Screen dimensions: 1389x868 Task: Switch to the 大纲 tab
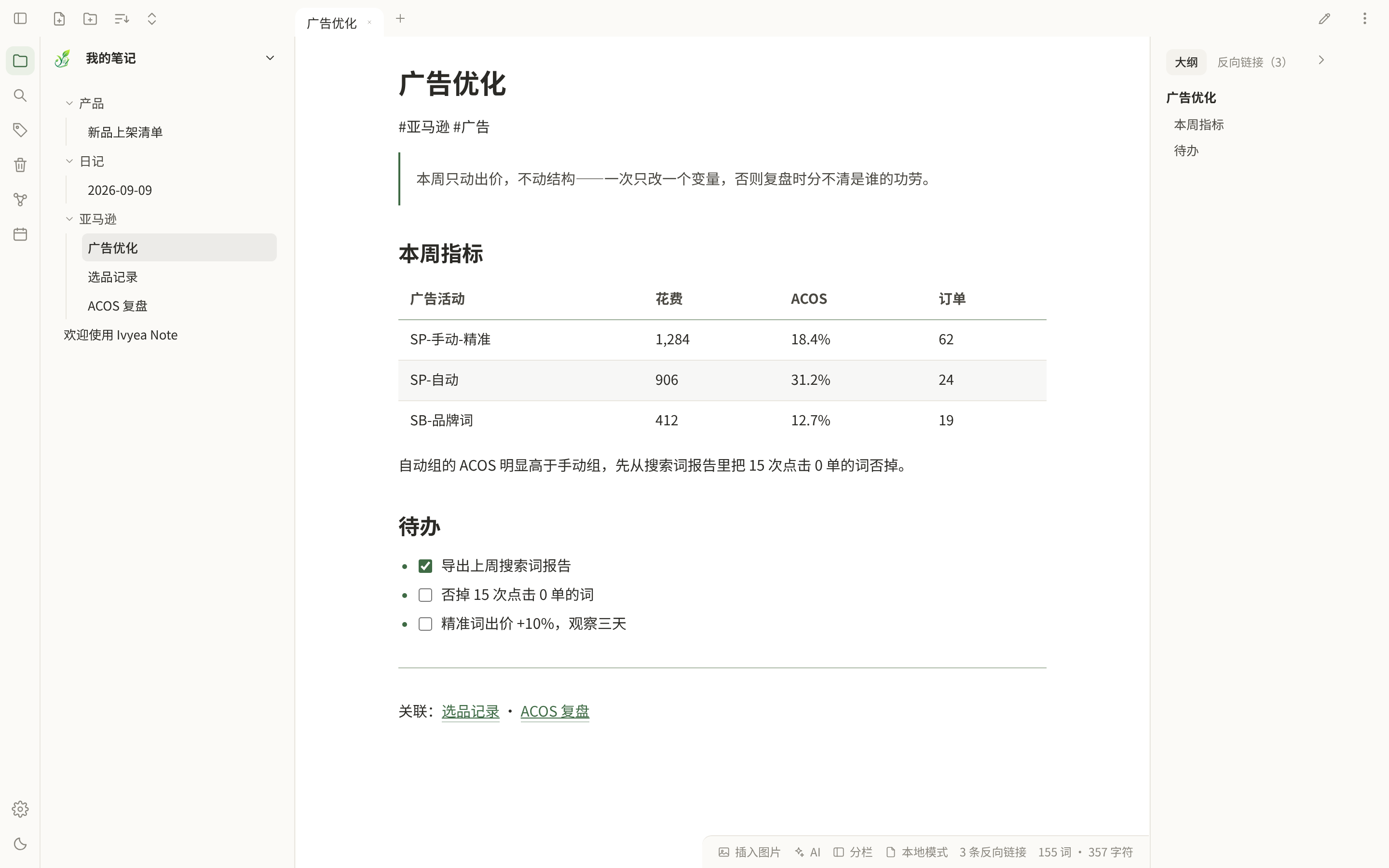[1186, 62]
